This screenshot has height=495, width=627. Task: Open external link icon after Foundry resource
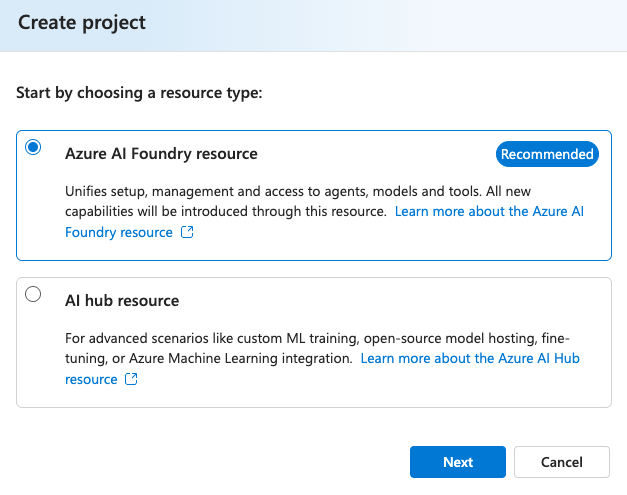click(187, 232)
